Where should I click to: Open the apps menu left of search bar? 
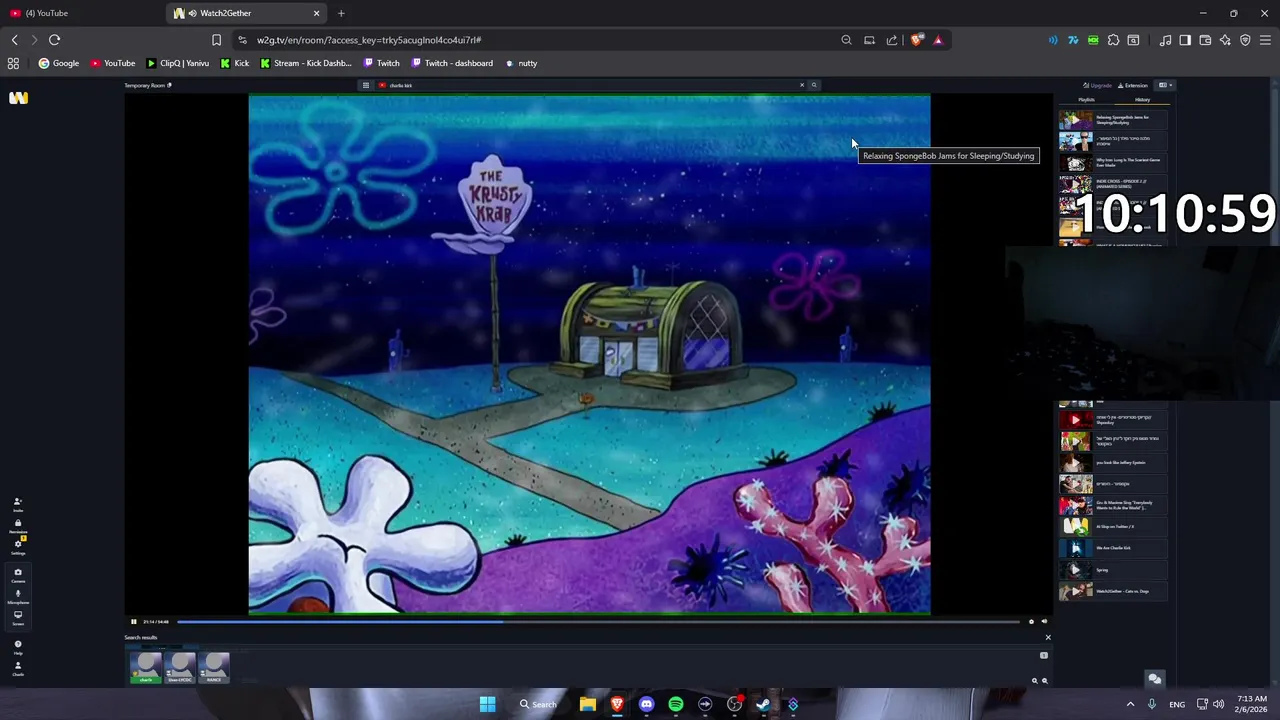click(x=366, y=85)
